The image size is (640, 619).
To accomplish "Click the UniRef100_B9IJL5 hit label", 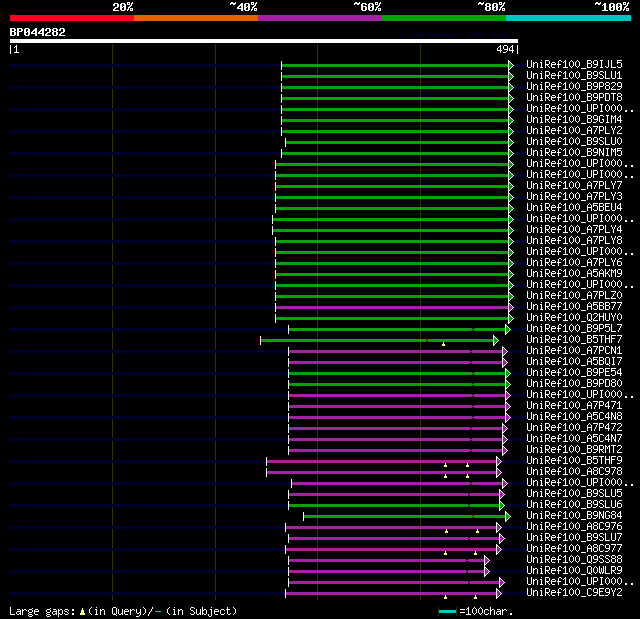I will pos(574,64).
